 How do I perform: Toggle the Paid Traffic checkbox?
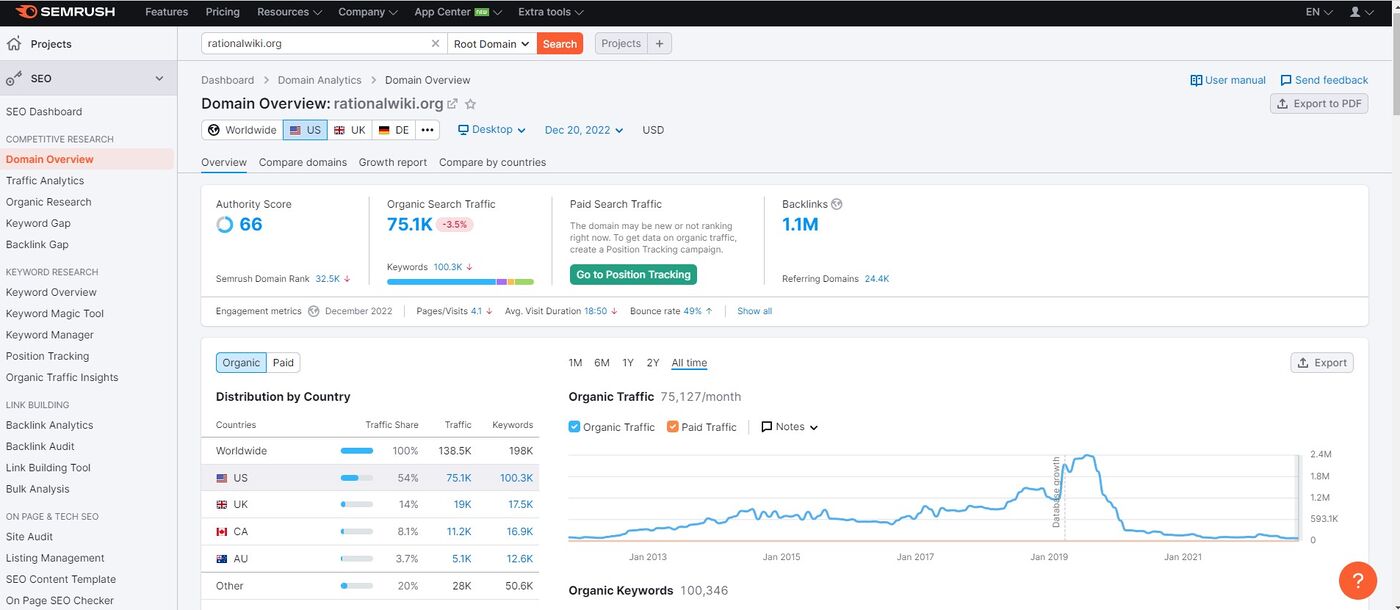pyautogui.click(x=672, y=427)
